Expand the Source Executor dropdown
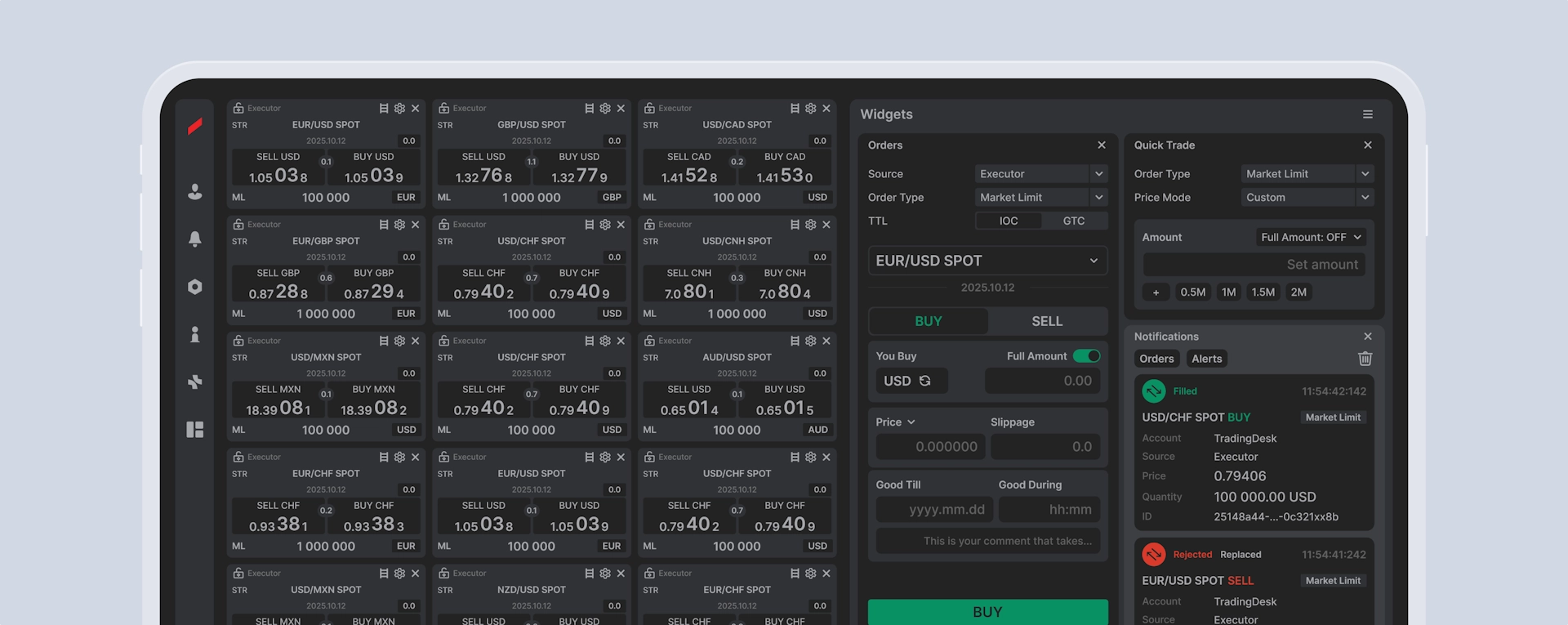Screen dimensions: 1568x625 1041,174
